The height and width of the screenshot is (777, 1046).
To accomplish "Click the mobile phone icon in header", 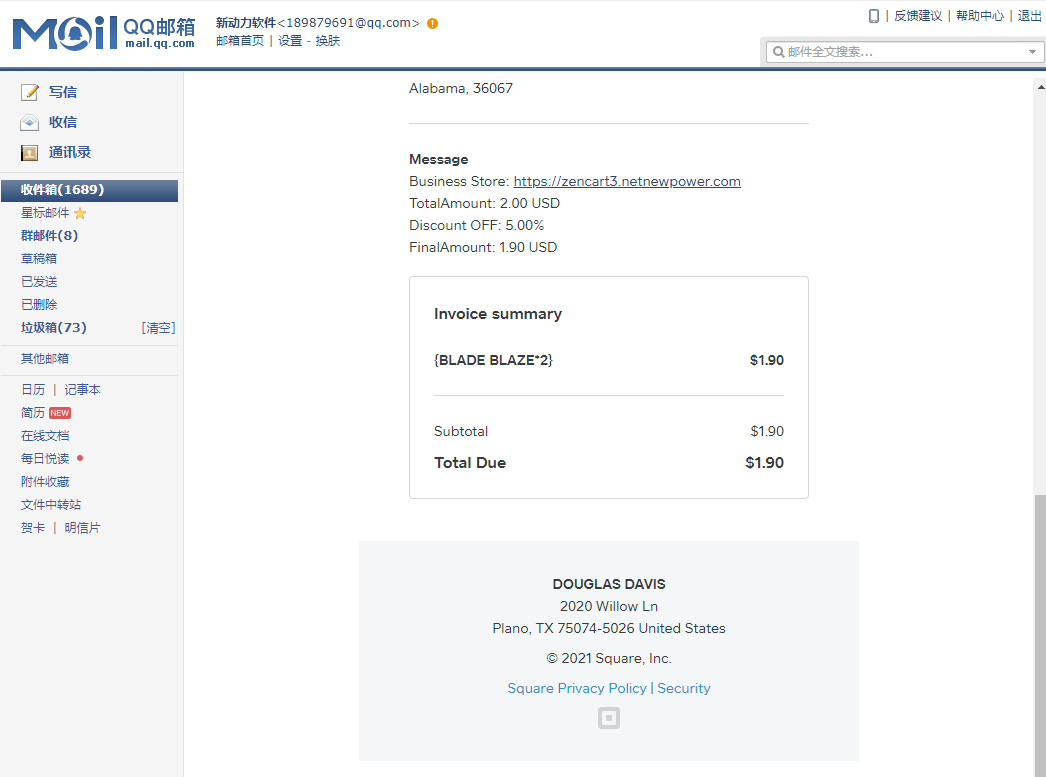I will (x=873, y=16).
